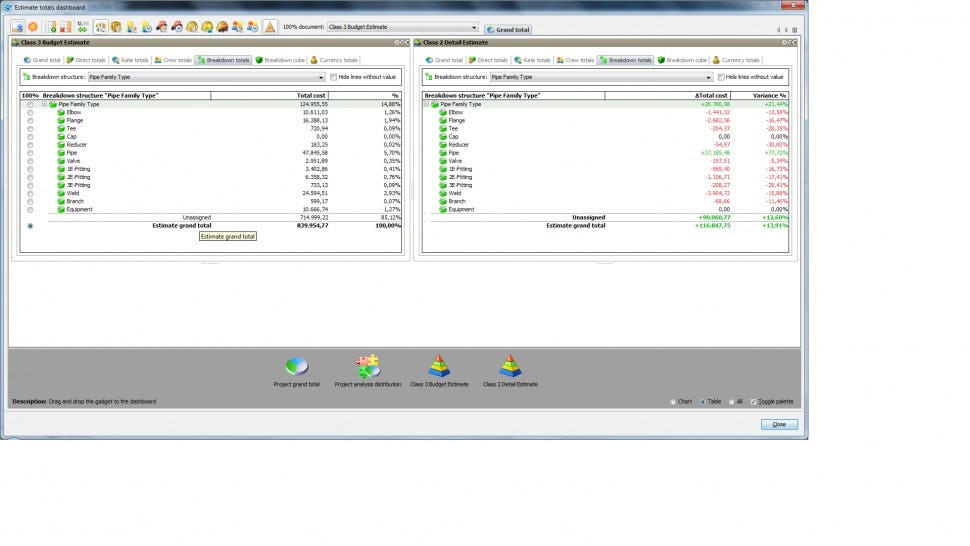Click the Unassigned row in Class 3 table

pyautogui.click(x=210, y=218)
